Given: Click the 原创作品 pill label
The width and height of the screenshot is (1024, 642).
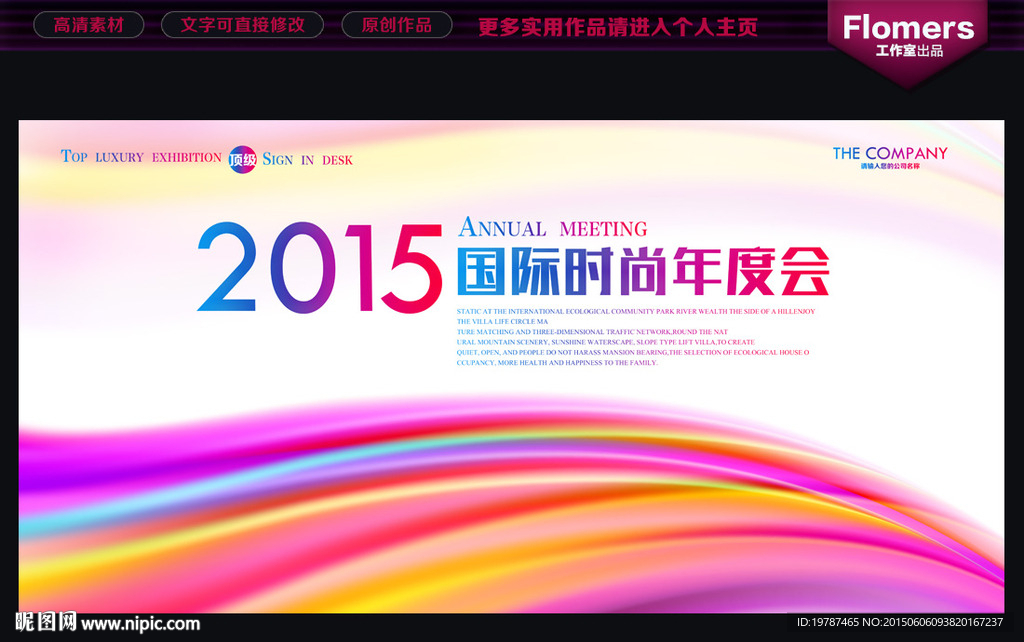Looking at the screenshot, I should coord(396,25).
